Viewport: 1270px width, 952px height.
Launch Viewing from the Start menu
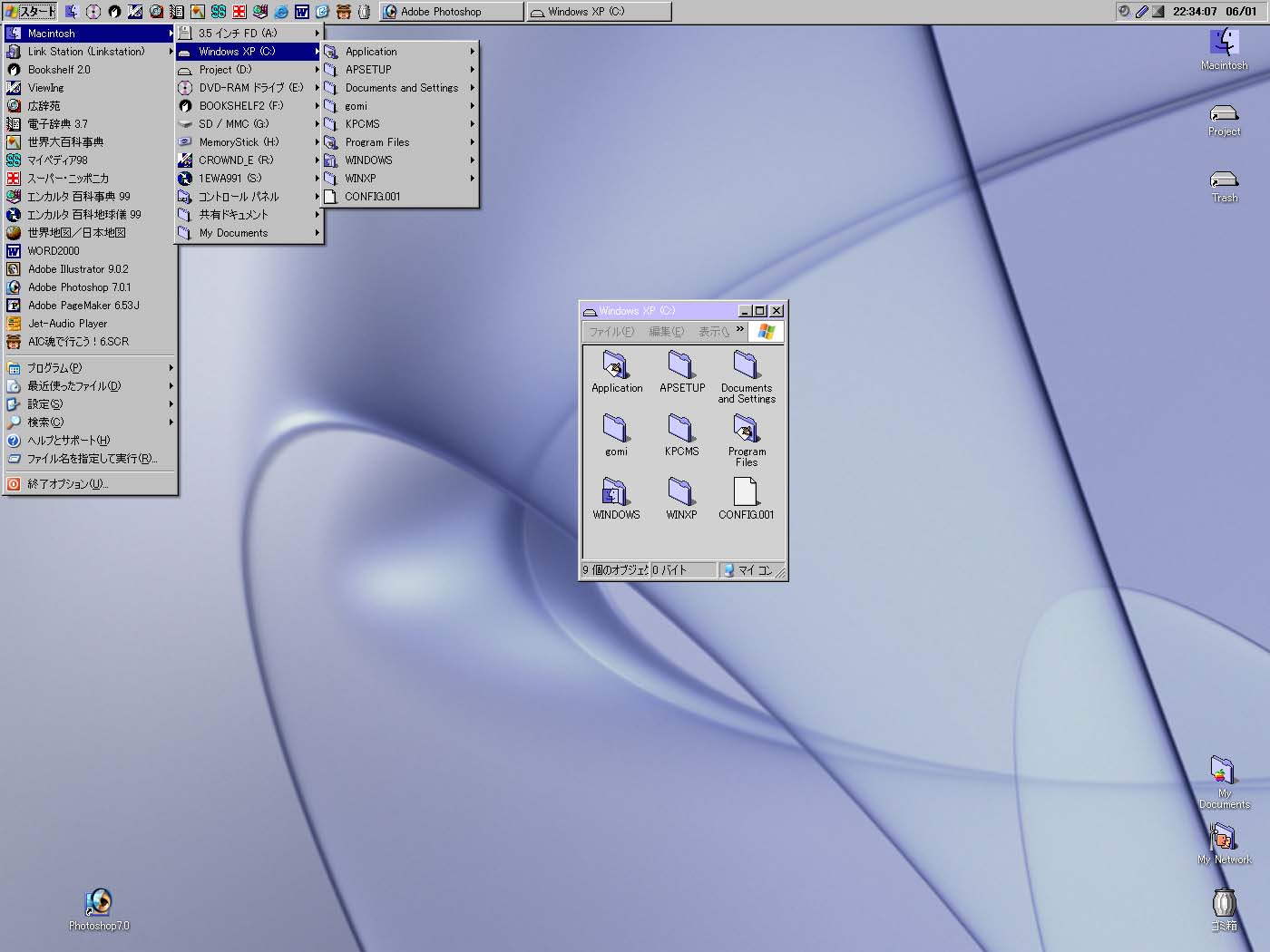pyautogui.click(x=89, y=87)
